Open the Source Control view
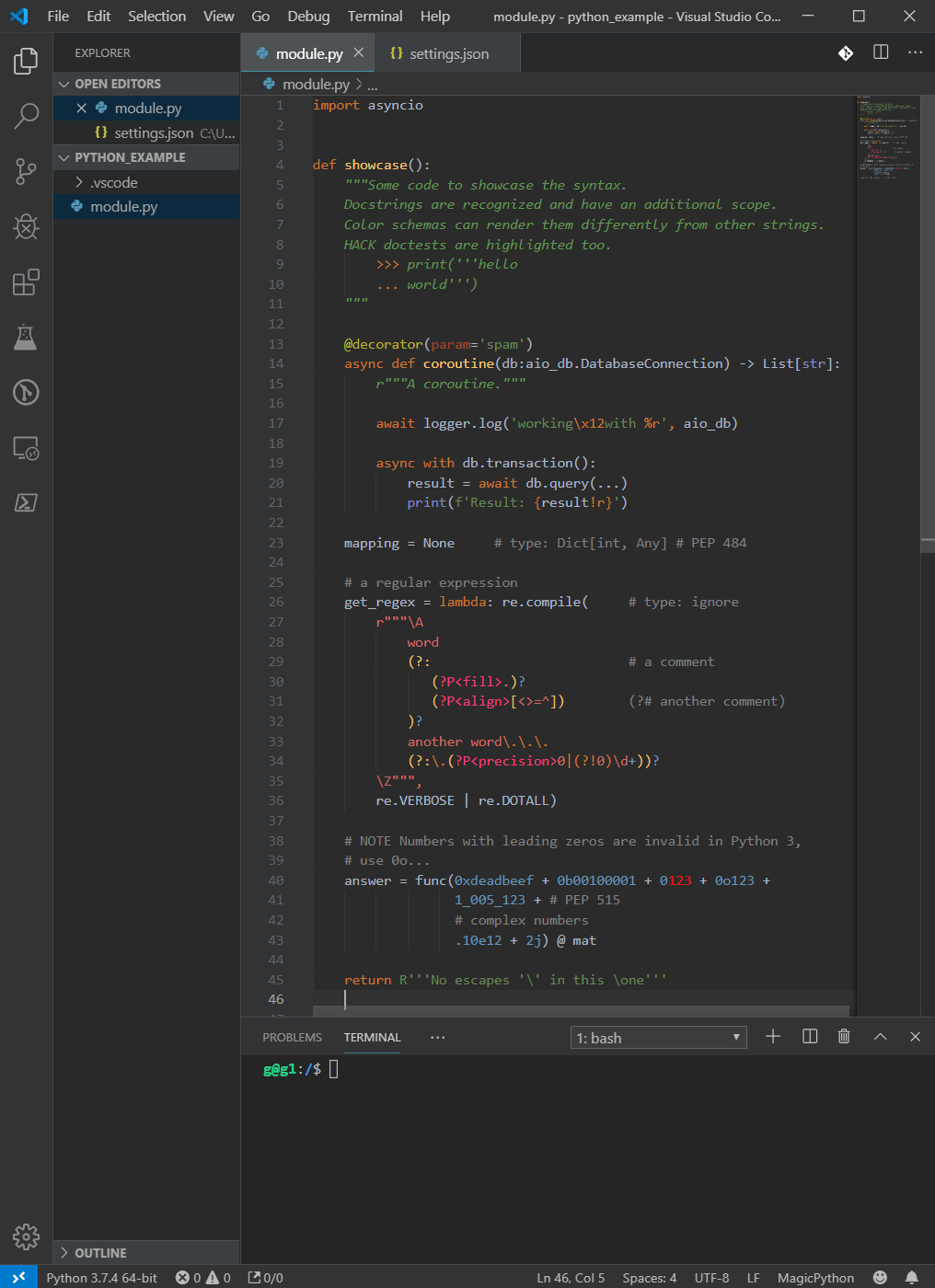 pos(26,171)
